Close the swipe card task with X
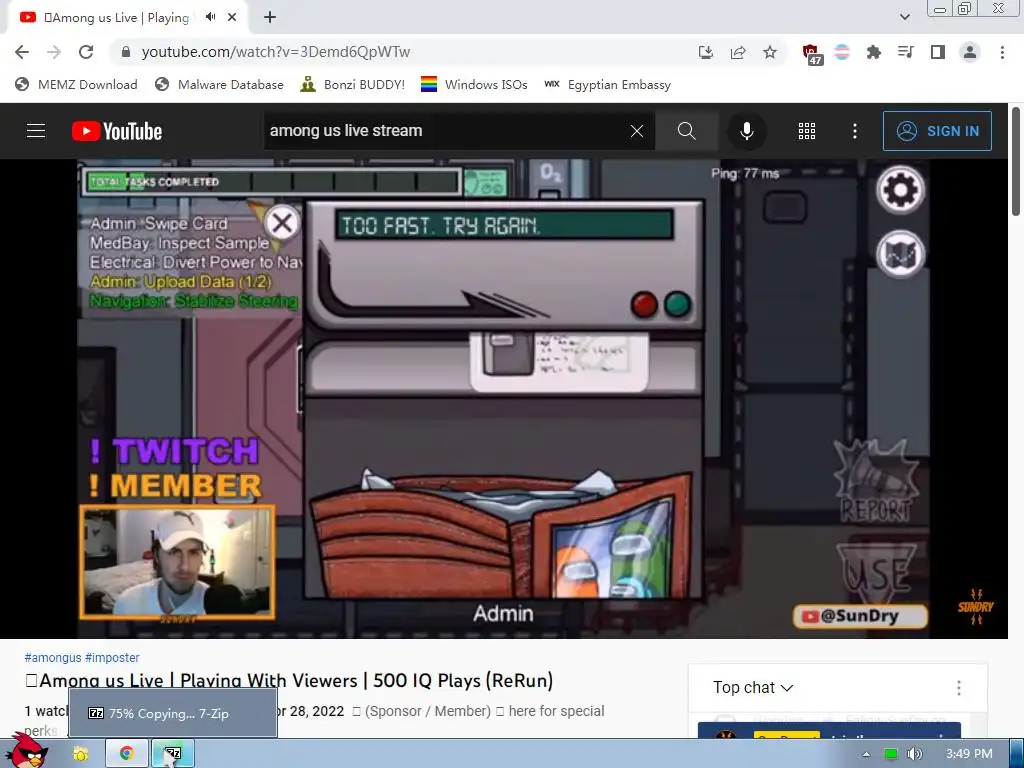The height and width of the screenshot is (768, 1024). (x=282, y=223)
